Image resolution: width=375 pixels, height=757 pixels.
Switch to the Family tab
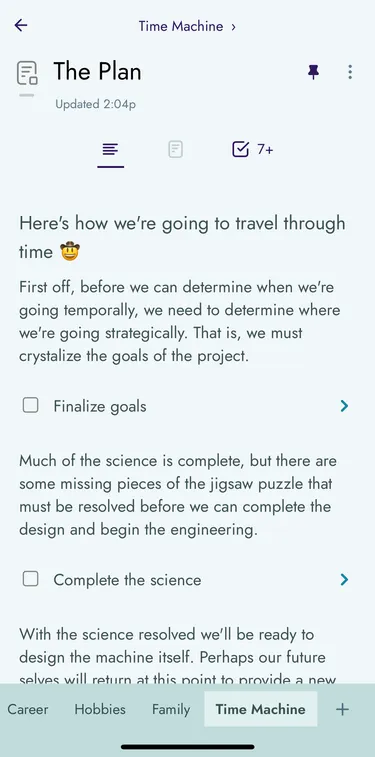171,709
